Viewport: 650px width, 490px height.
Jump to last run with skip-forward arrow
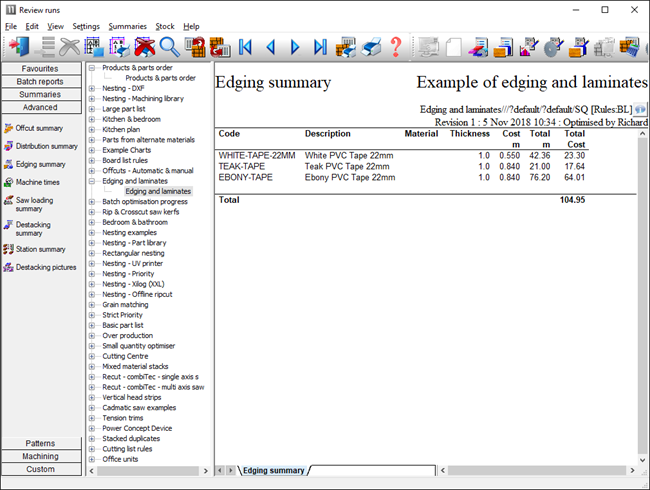(x=320, y=47)
